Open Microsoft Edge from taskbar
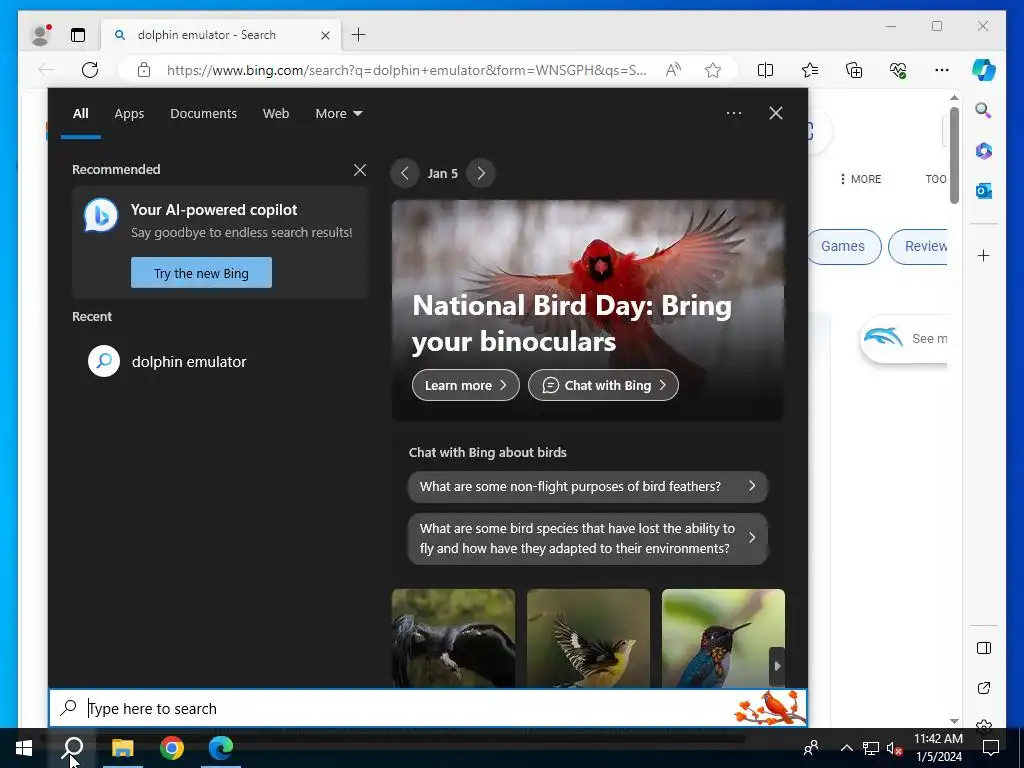This screenshot has height=768, width=1024. (x=221, y=748)
